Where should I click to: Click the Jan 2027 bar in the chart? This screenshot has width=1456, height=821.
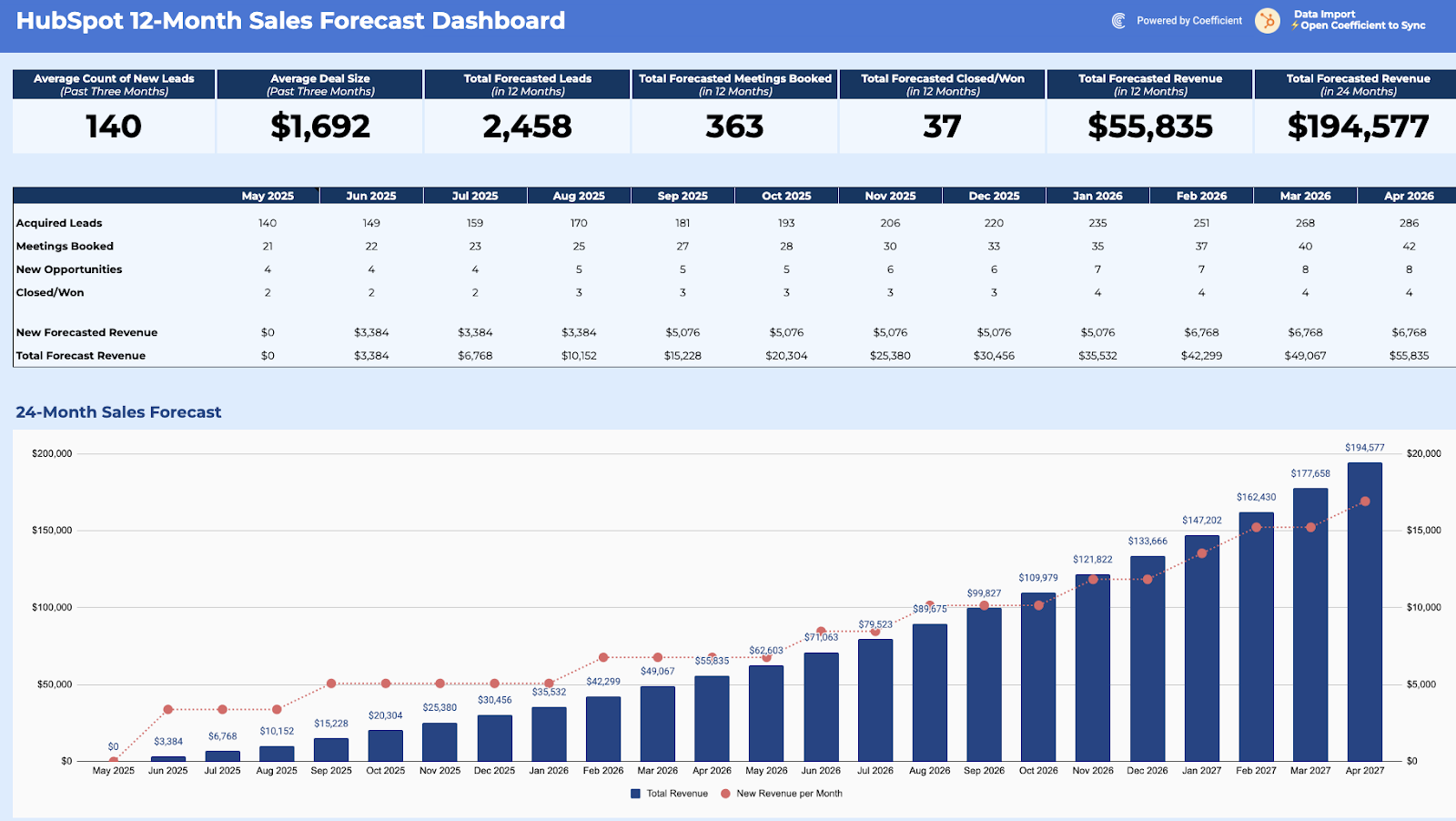[1201, 648]
